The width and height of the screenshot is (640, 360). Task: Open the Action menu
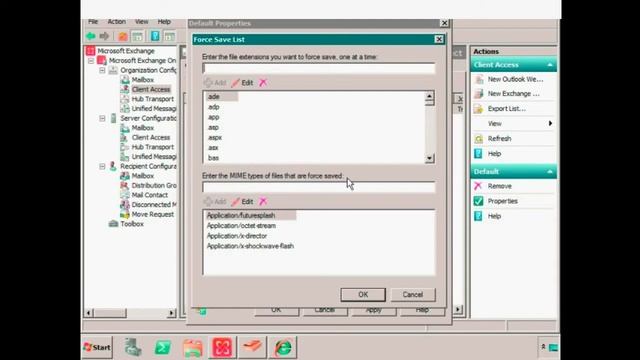116,22
